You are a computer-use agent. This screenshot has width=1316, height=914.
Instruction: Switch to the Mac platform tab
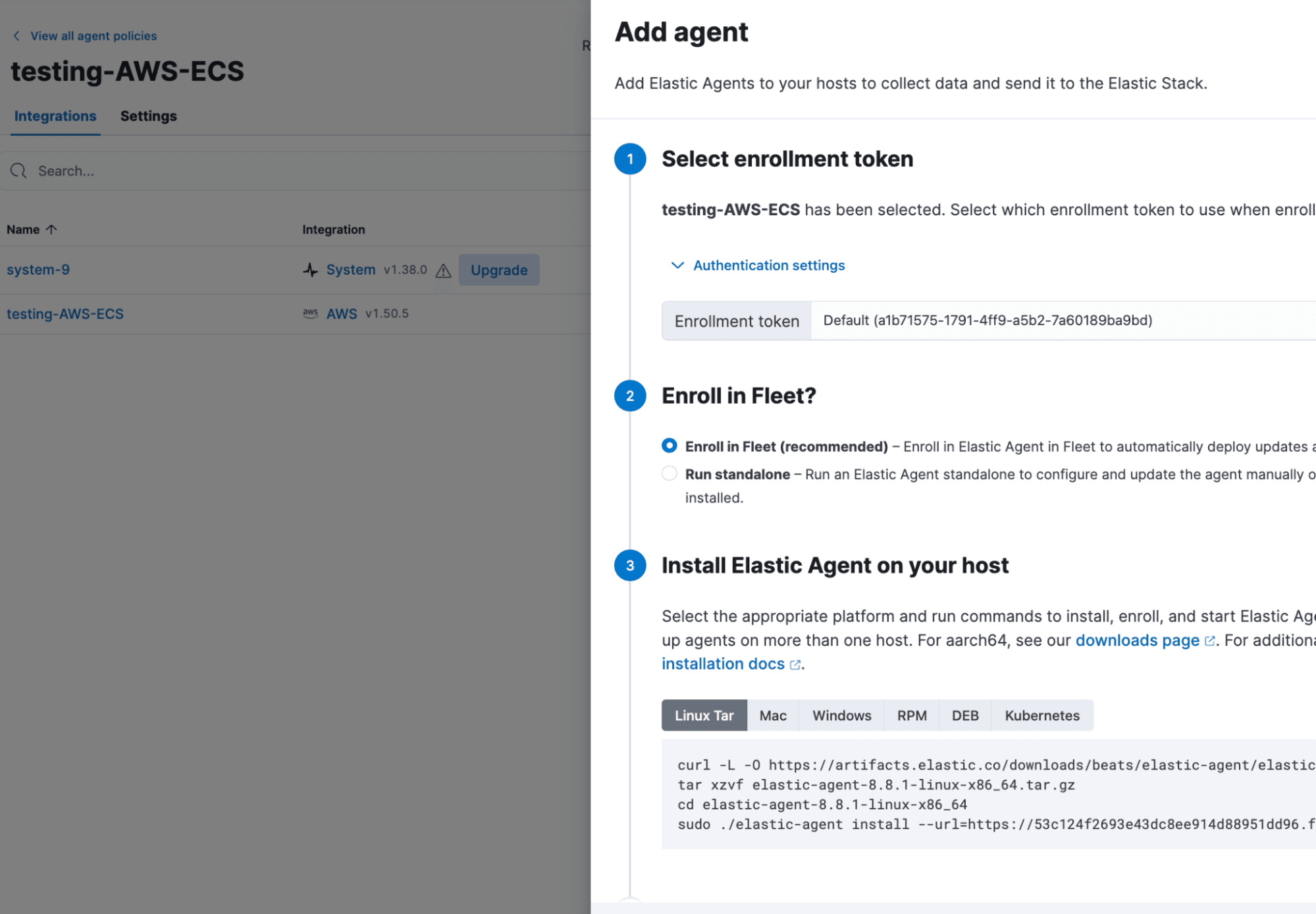[x=772, y=715]
